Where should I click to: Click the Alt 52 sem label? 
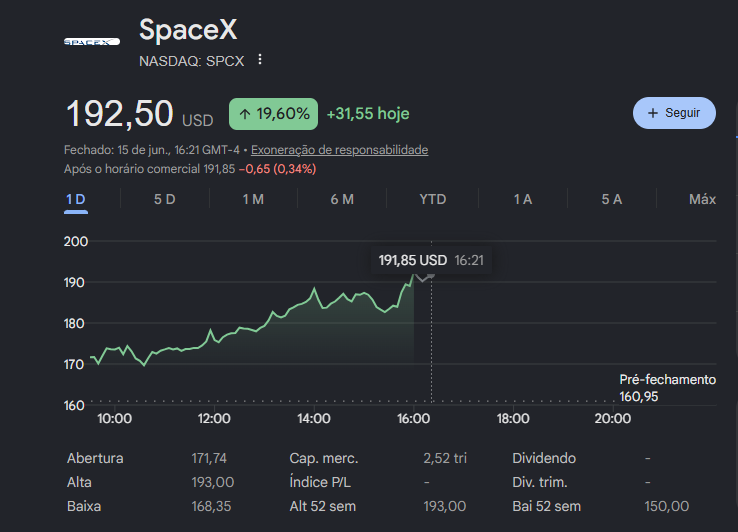pos(323,507)
